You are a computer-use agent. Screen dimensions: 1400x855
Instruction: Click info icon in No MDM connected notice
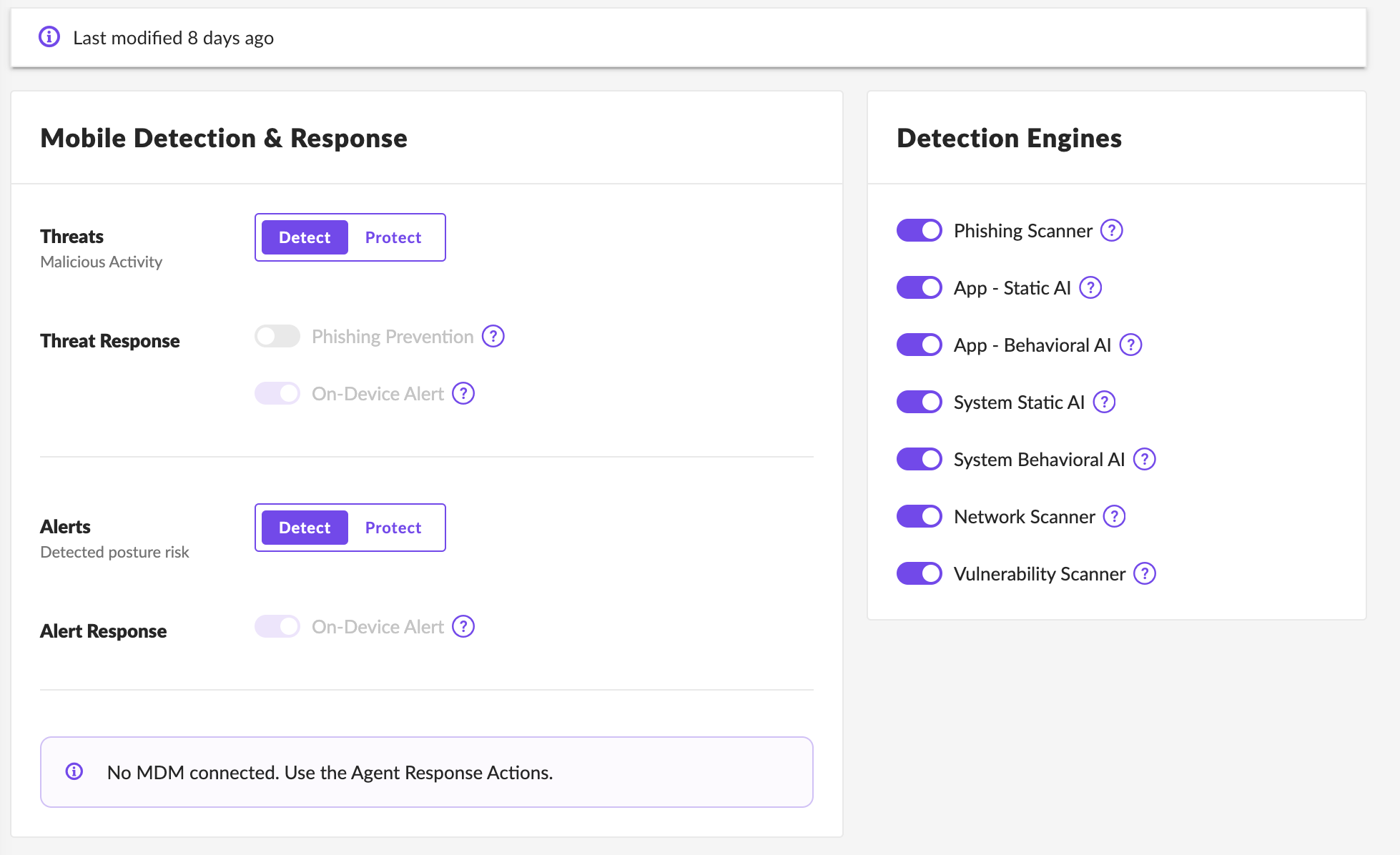pos(74,772)
